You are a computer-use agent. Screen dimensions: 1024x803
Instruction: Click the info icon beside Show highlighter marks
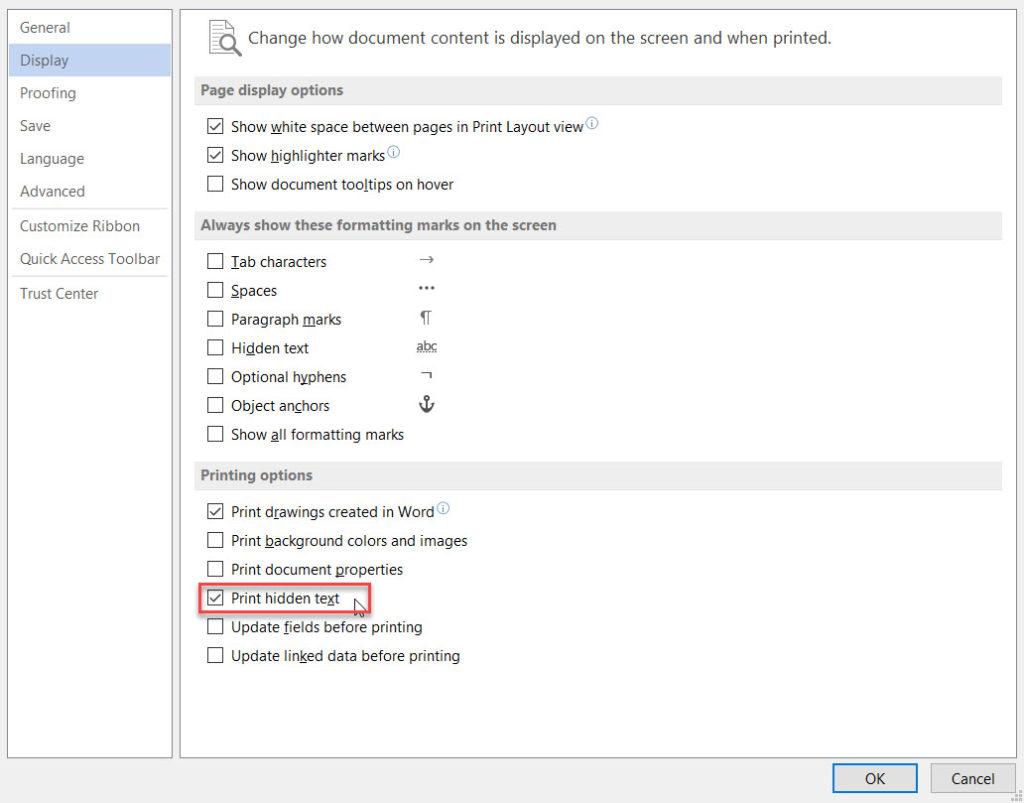coord(393,153)
